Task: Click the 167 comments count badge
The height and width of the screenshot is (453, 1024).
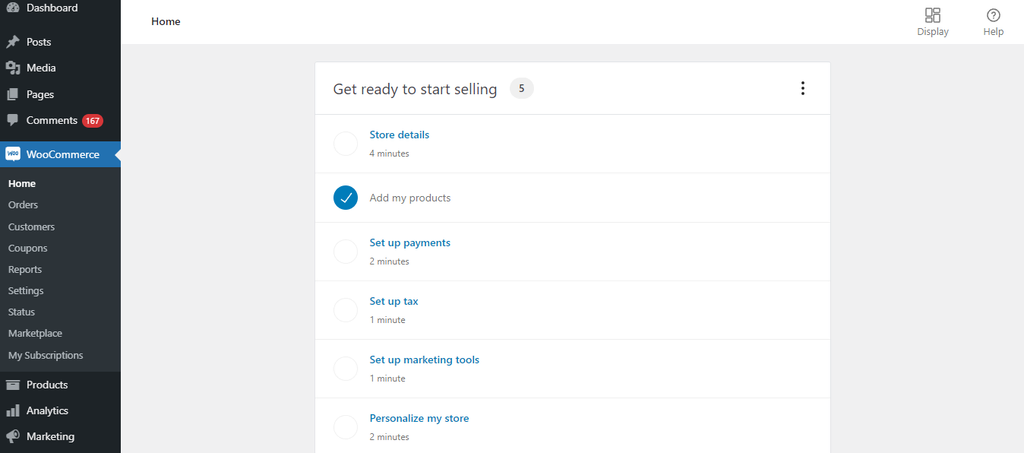Action: [x=93, y=121]
